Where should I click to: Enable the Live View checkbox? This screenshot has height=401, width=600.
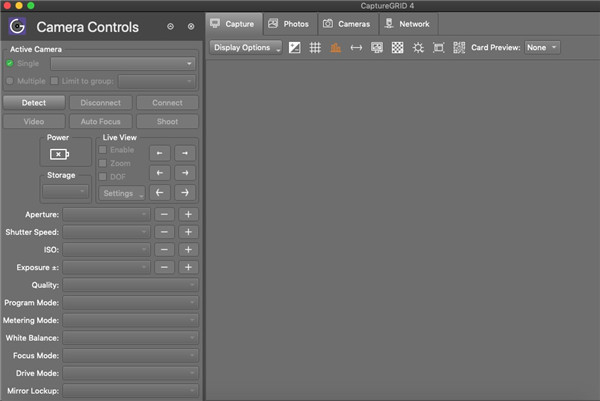pyautogui.click(x=102, y=149)
